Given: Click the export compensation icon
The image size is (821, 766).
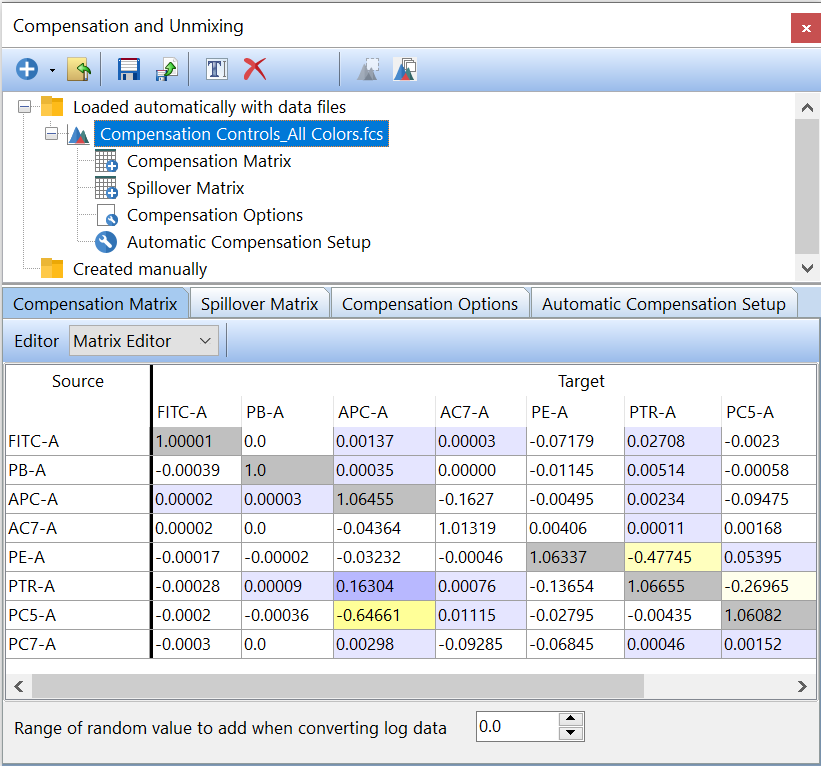Looking at the screenshot, I should (165, 69).
